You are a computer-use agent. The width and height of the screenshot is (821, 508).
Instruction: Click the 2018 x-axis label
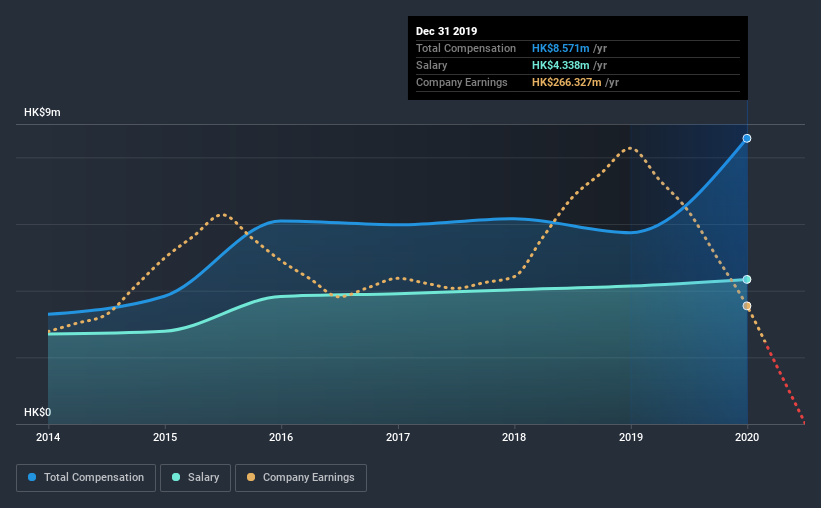click(514, 437)
